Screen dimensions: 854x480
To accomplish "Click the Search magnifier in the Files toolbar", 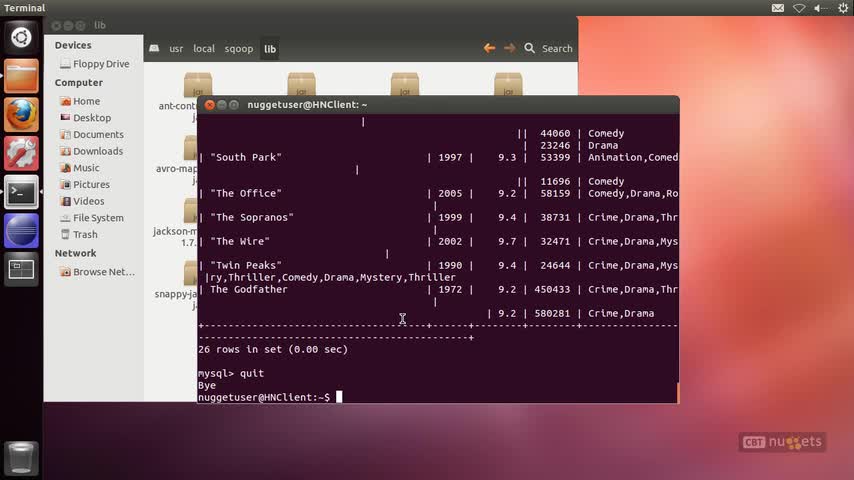I will coord(529,48).
